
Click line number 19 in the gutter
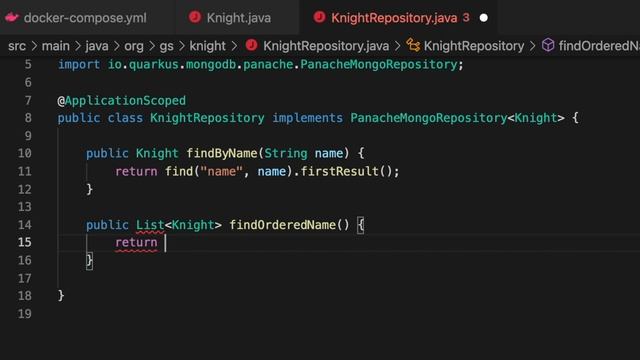(x=24, y=314)
